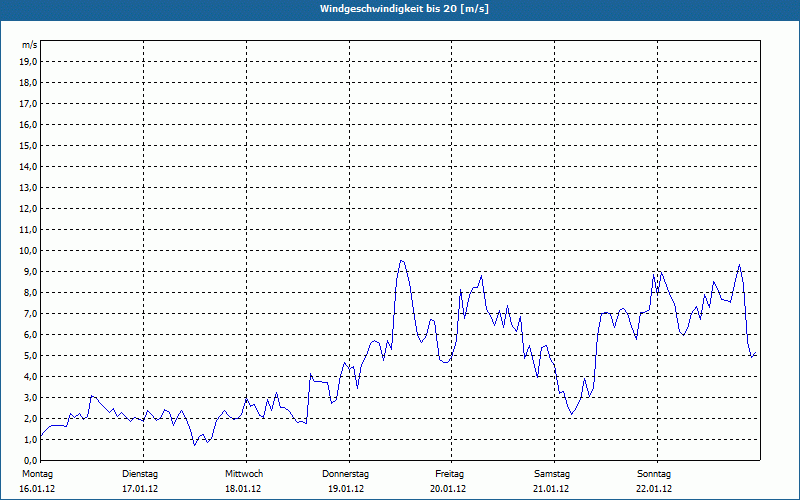
Task: Click the date '18.01.12'
Action: 243,489
